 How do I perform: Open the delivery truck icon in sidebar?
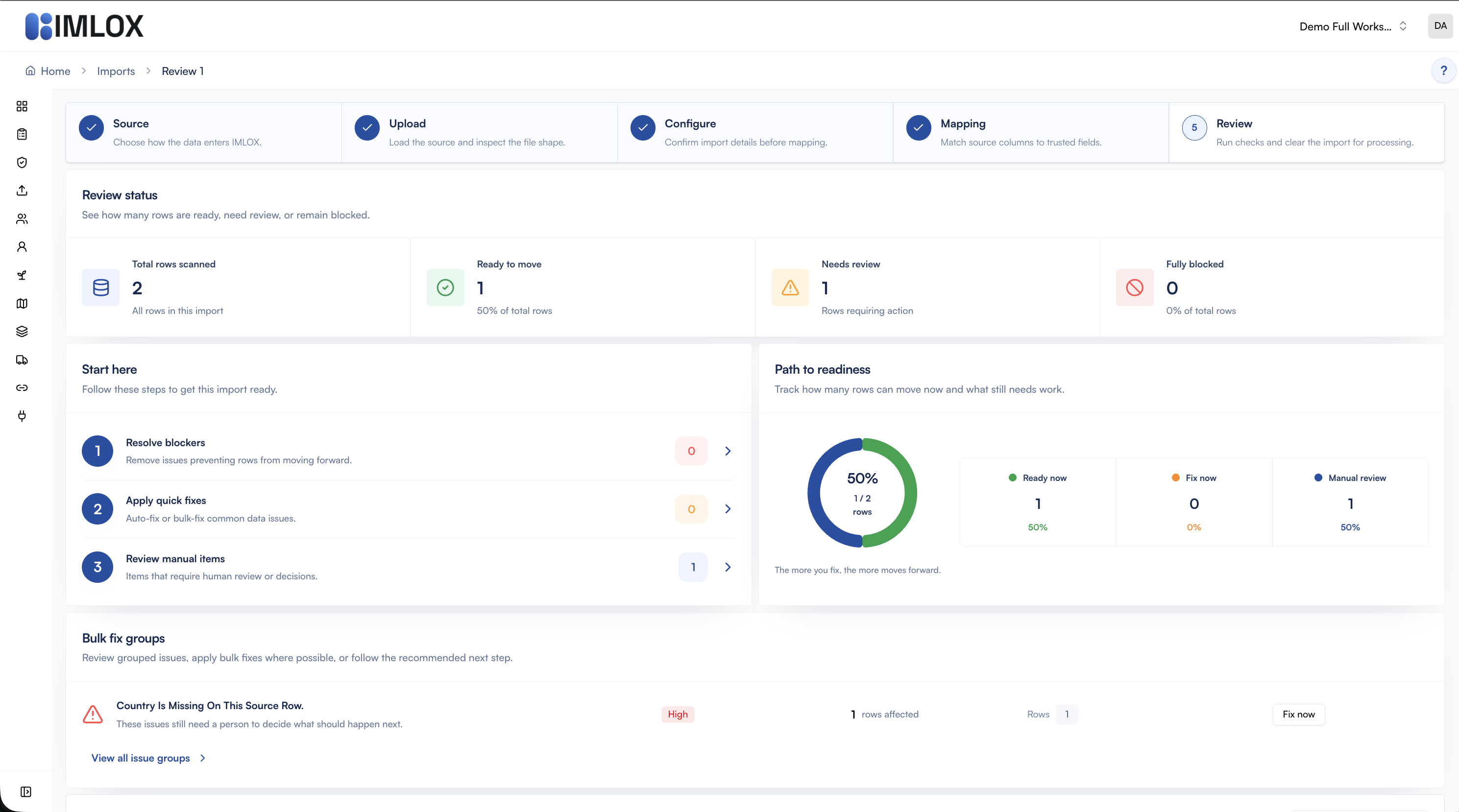pos(22,359)
